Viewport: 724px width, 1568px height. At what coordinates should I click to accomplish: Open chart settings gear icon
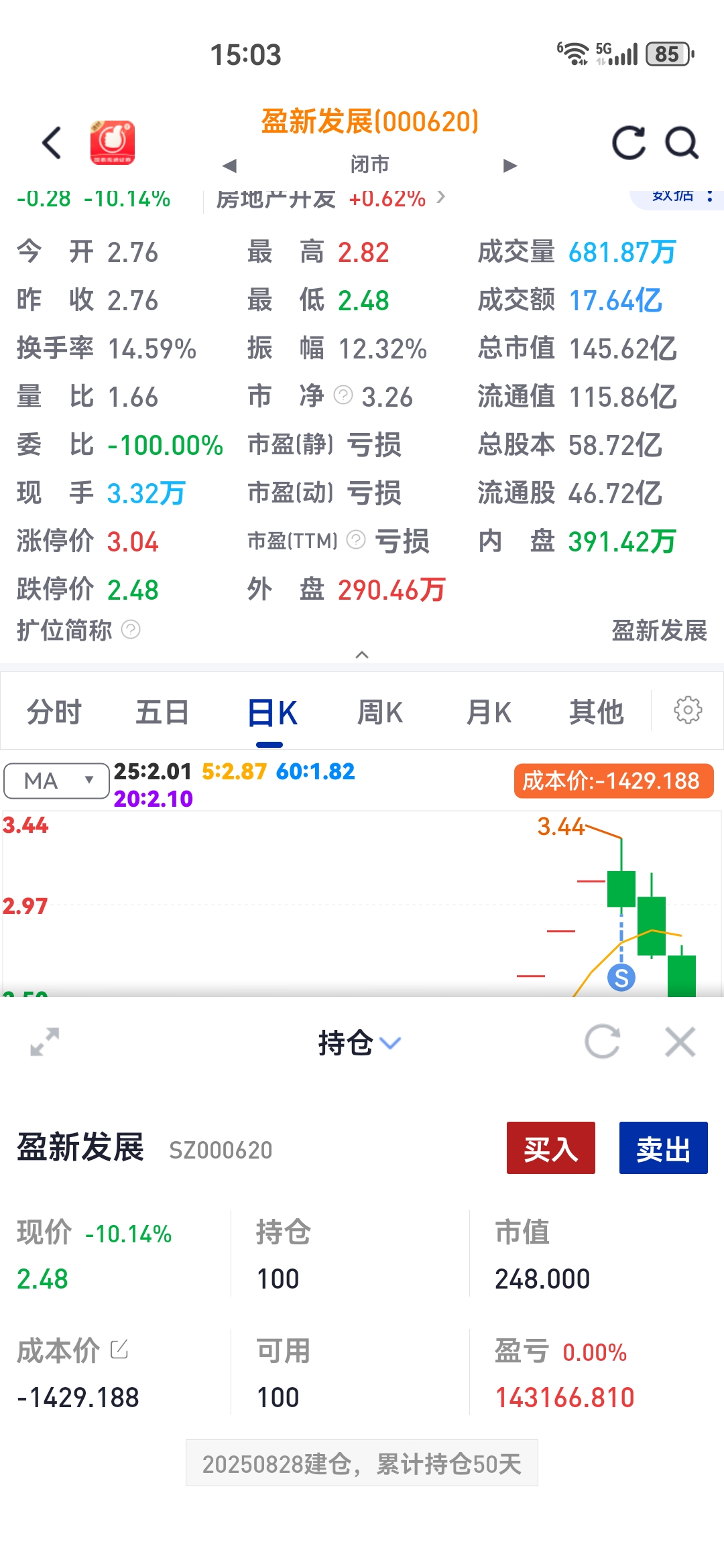tap(688, 710)
